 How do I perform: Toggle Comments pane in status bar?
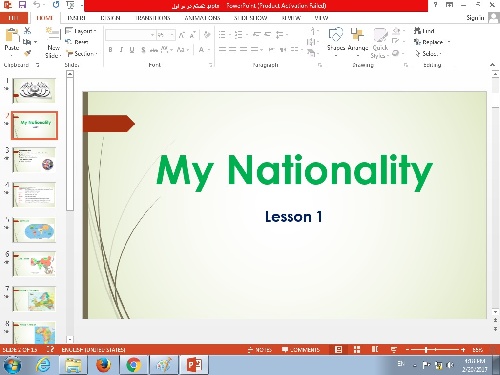coord(301,349)
